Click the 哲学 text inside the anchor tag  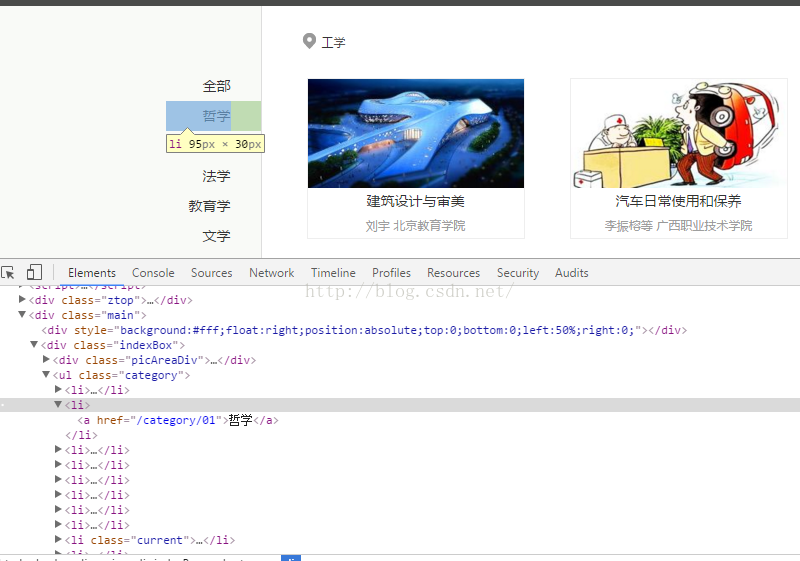pos(240,420)
